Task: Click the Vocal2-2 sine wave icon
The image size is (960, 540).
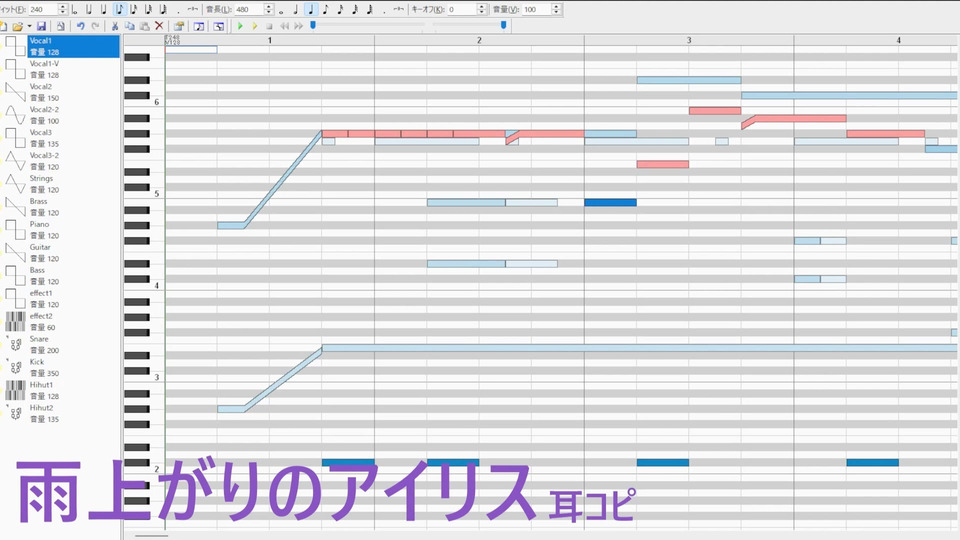Action: click(15, 115)
